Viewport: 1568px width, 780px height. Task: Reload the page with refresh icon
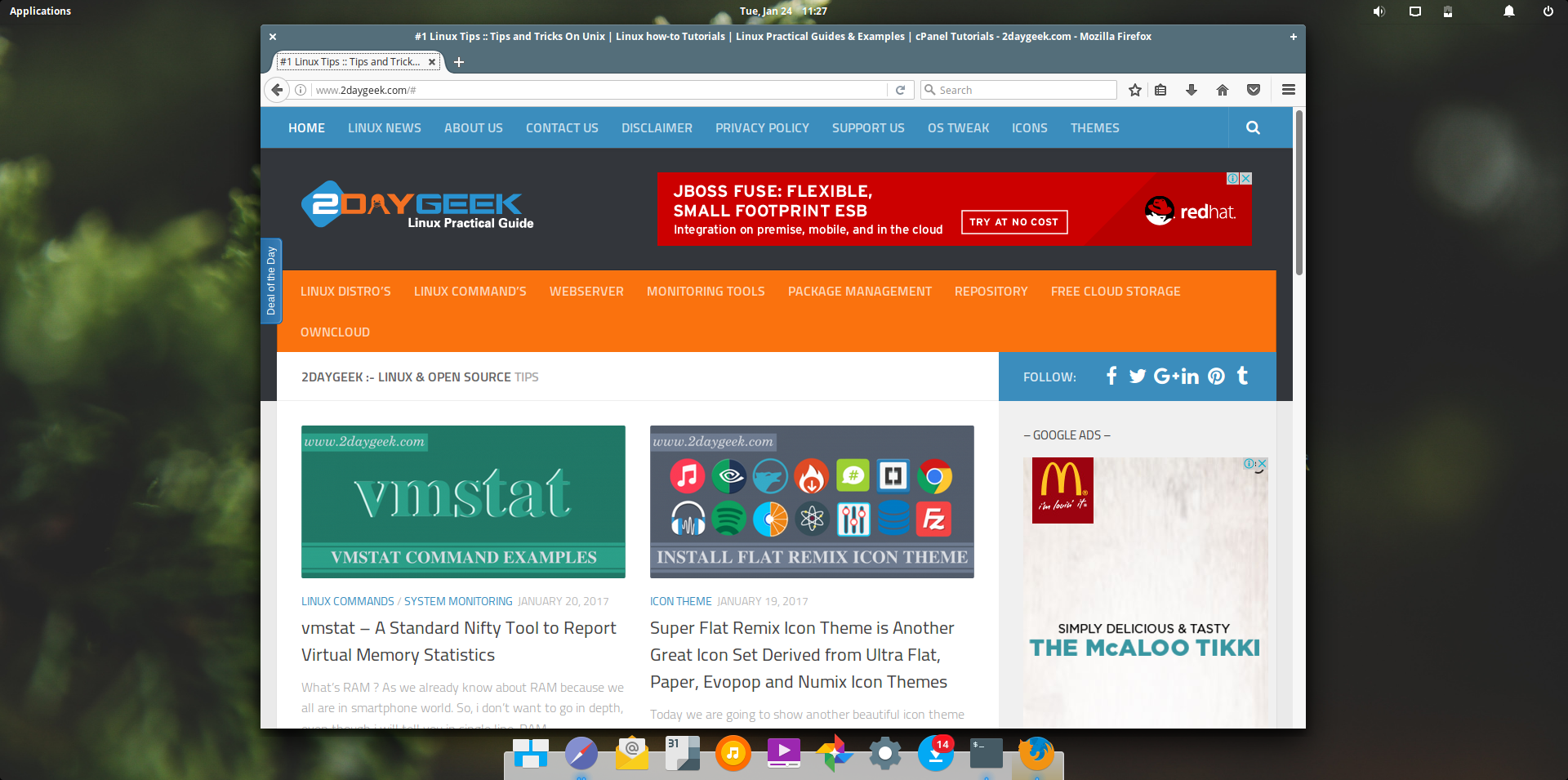tap(900, 90)
